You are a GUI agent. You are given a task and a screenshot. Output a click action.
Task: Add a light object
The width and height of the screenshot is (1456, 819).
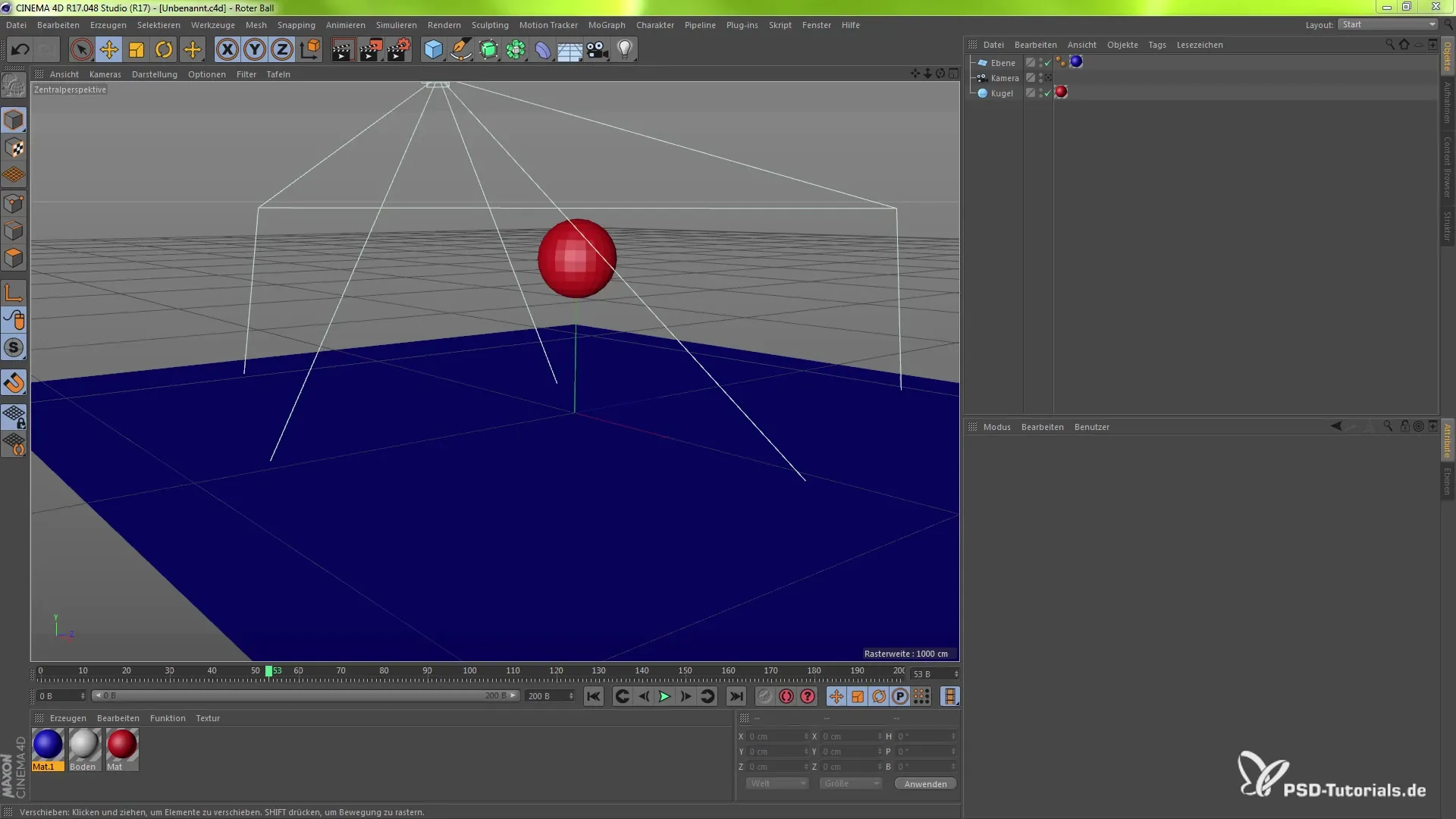[x=625, y=50]
